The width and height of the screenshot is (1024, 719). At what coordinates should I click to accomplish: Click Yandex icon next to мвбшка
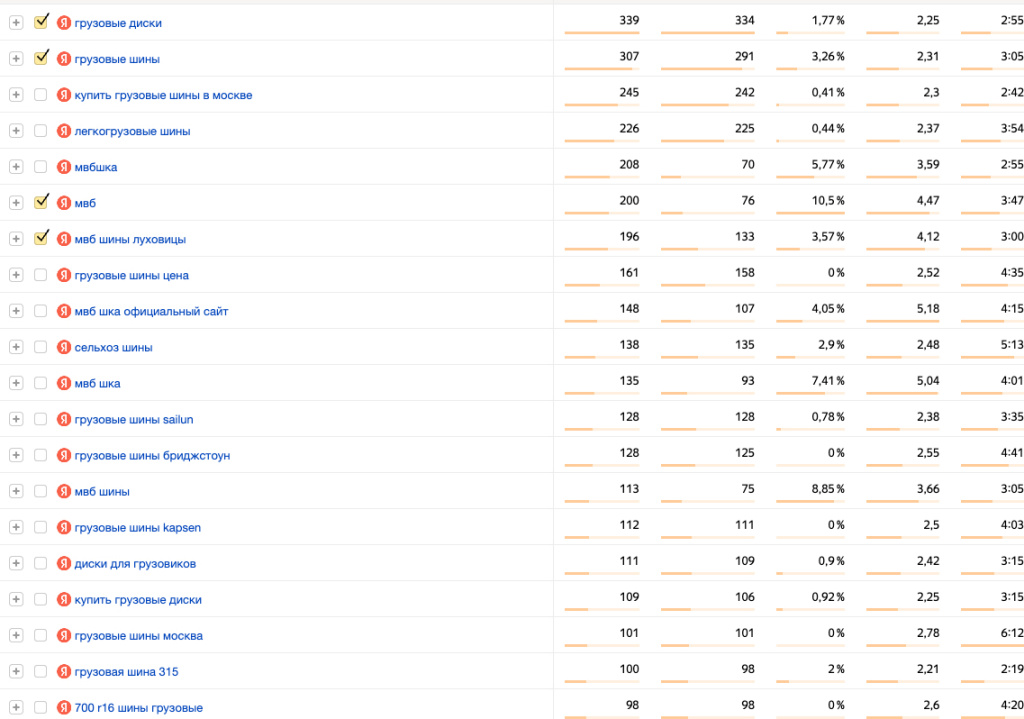click(x=63, y=167)
